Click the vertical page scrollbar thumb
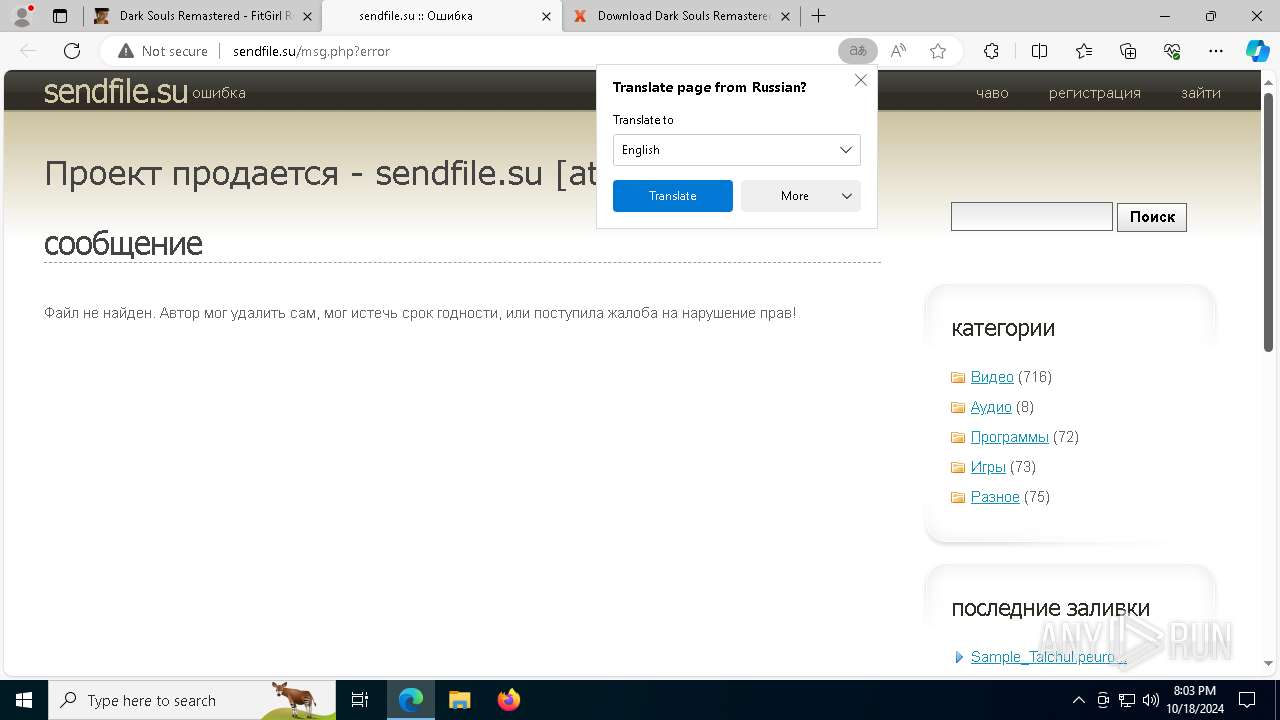 pos(1268,222)
